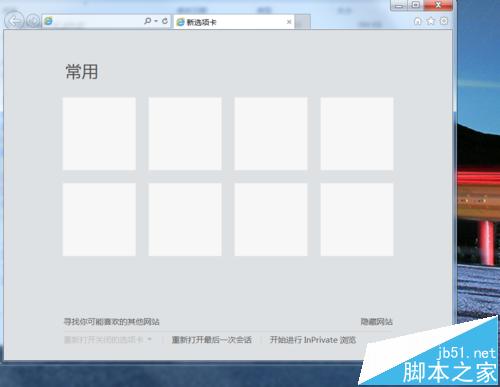Viewport: 500px width, 387px height.
Task: Refresh the page with the reload icon
Action: [x=165, y=21]
